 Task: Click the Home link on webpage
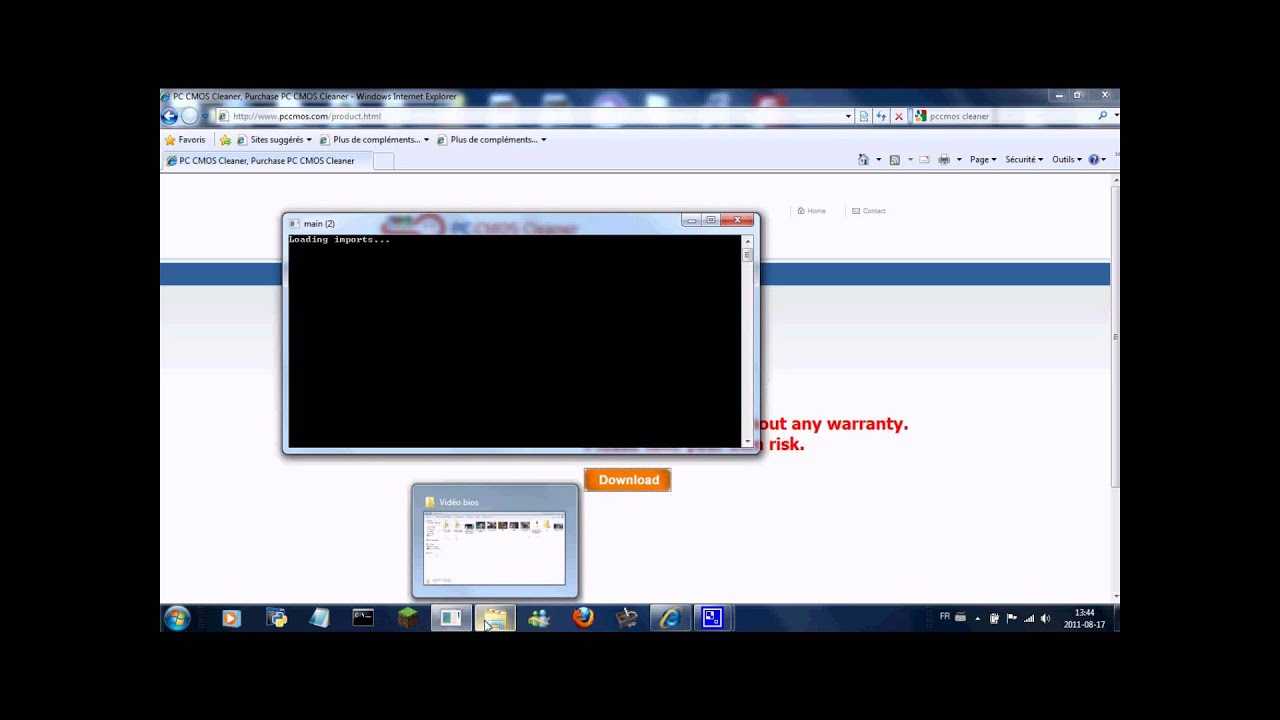[x=811, y=211]
